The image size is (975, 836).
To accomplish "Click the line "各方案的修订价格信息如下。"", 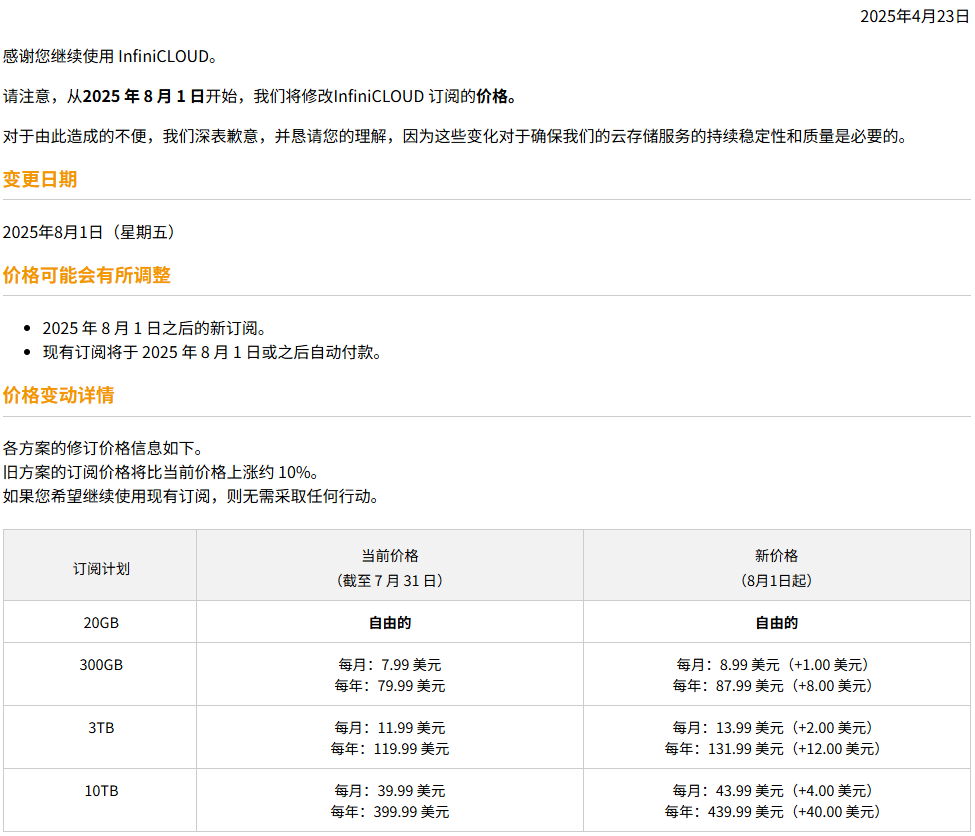I will click(x=103, y=448).
